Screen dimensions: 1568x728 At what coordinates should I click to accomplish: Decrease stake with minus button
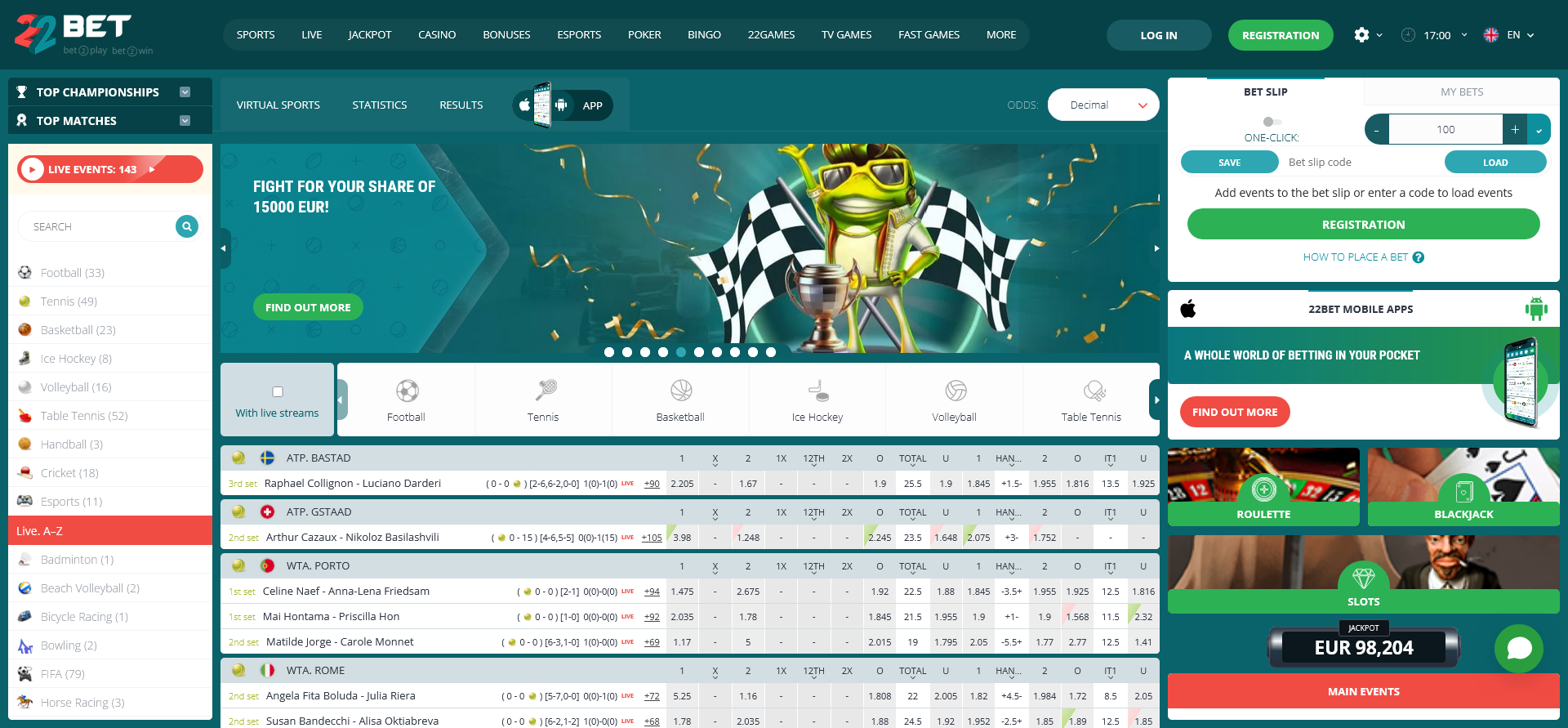(1376, 130)
